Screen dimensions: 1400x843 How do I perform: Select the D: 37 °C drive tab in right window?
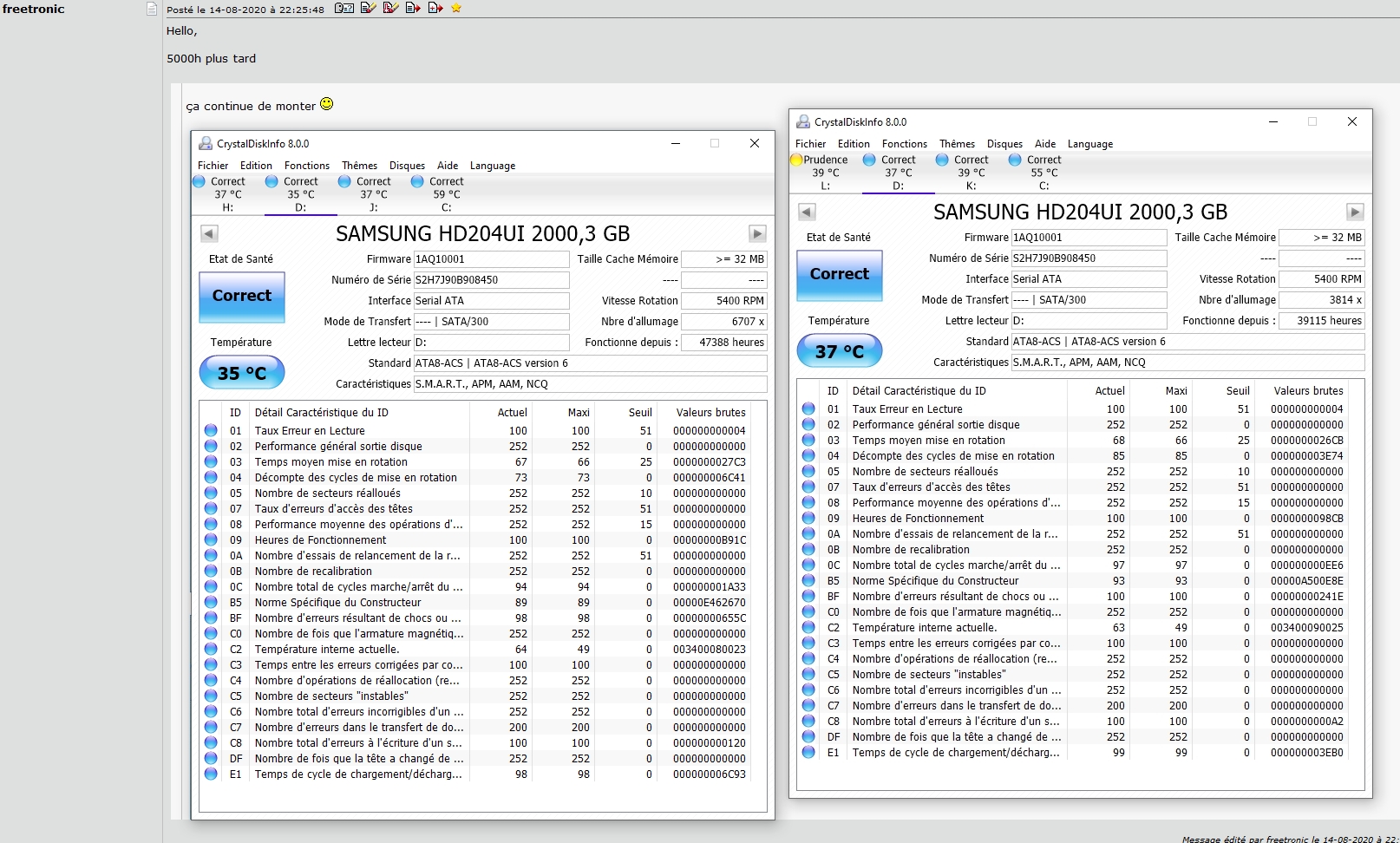(898, 173)
